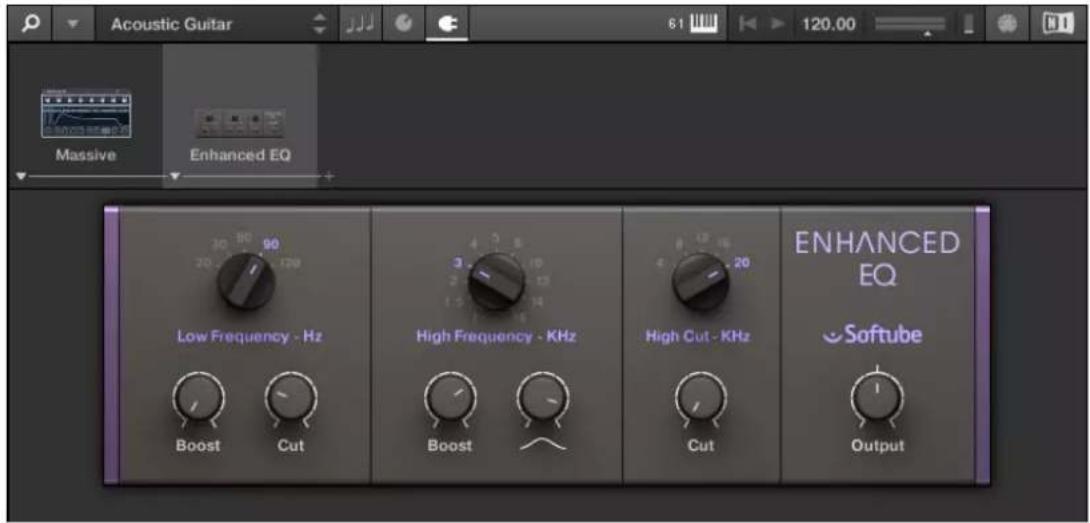Click the Low Frequency Boost knob
This screenshot has height=523, width=1090.
pos(199,399)
